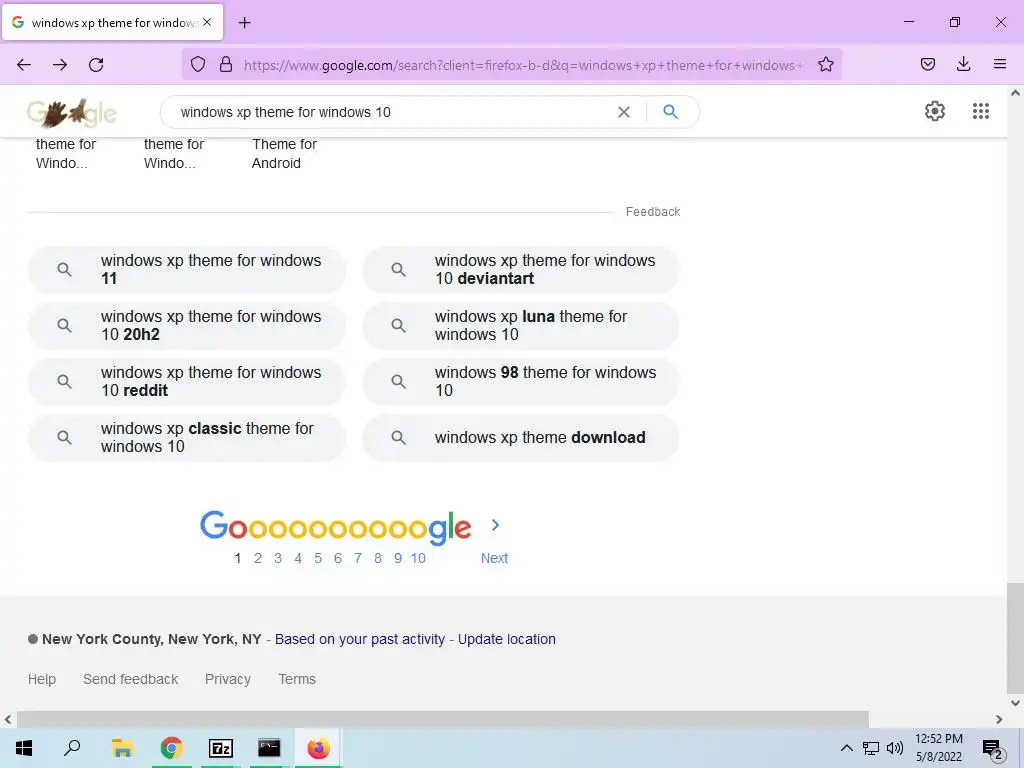Open Windows taskbar search
Screen dimensions: 1024x768
click(72, 748)
